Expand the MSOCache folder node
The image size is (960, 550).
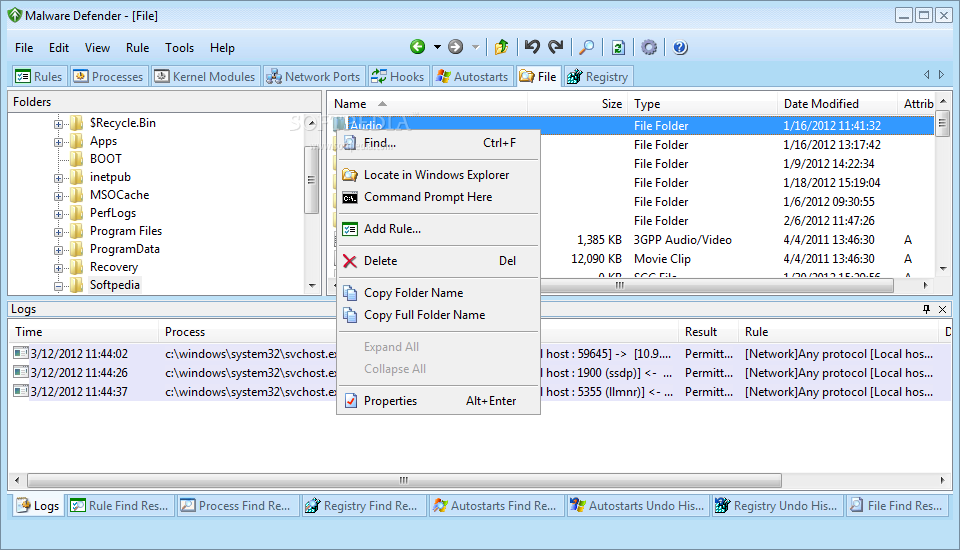click(58, 196)
